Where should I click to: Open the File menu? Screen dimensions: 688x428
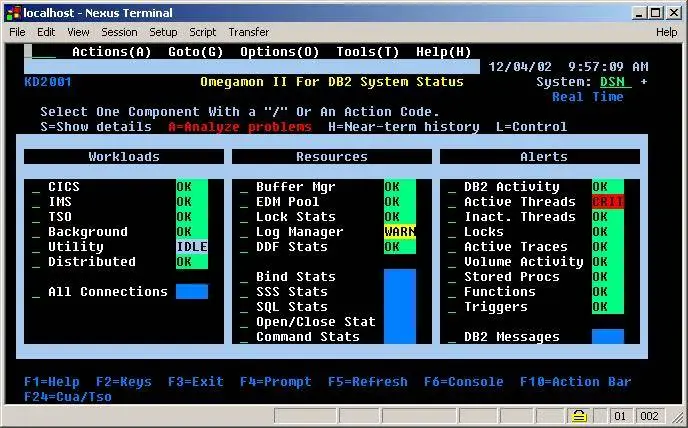pos(17,32)
